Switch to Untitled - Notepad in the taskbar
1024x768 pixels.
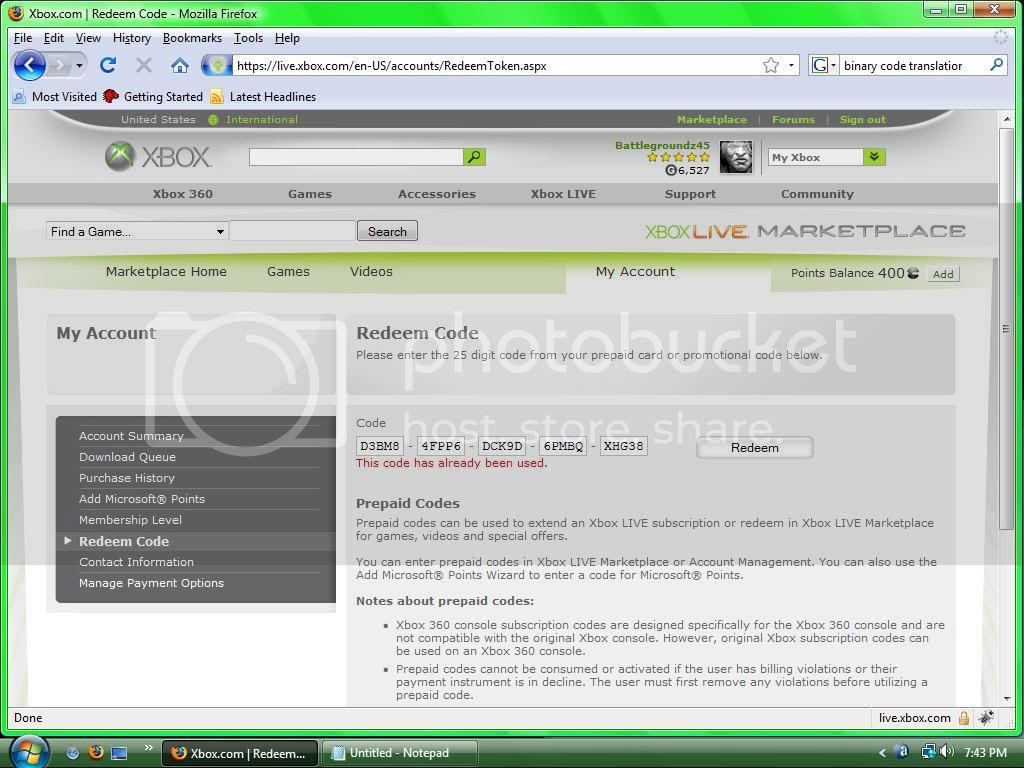point(402,753)
